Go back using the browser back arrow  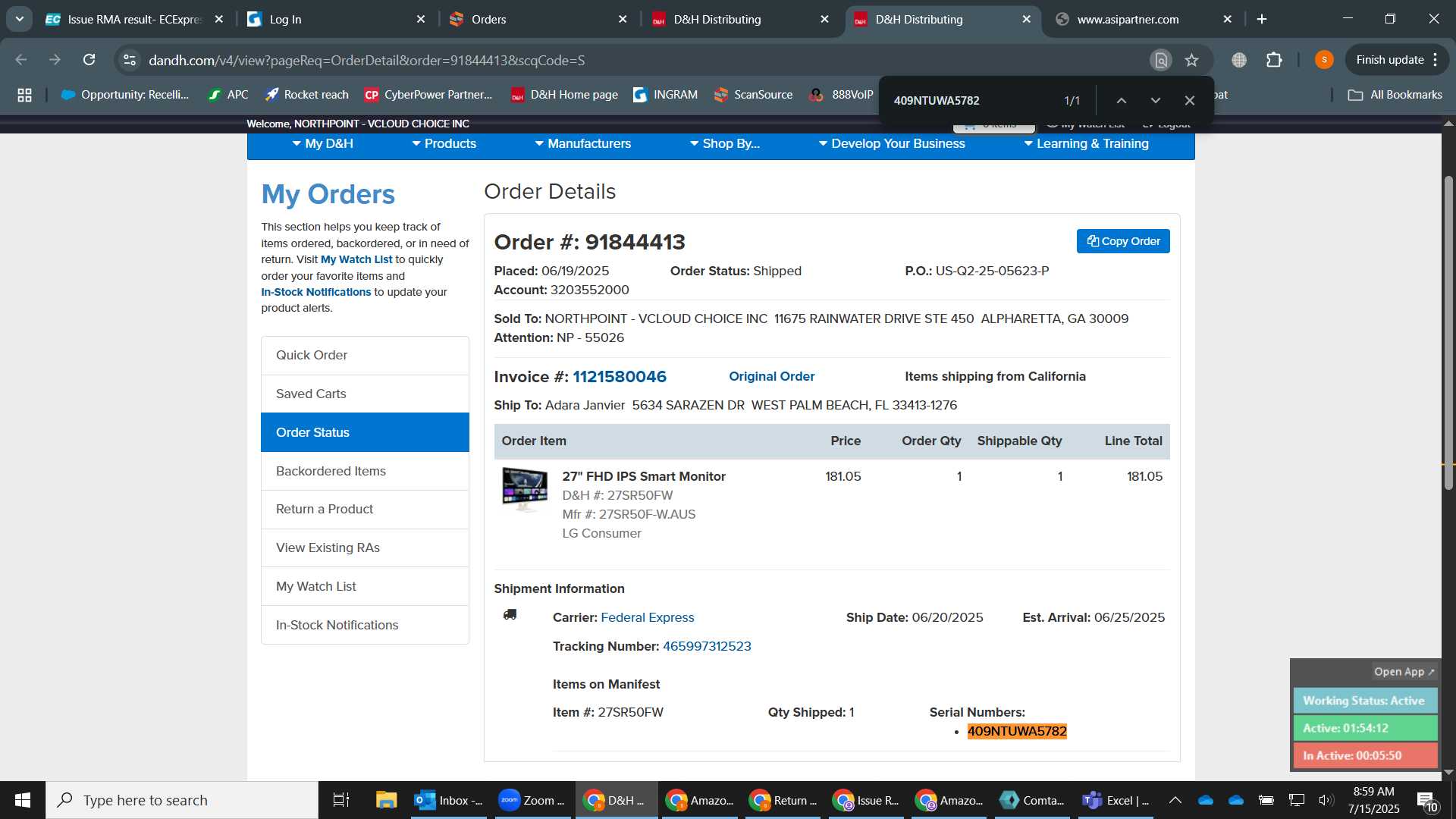coord(21,60)
